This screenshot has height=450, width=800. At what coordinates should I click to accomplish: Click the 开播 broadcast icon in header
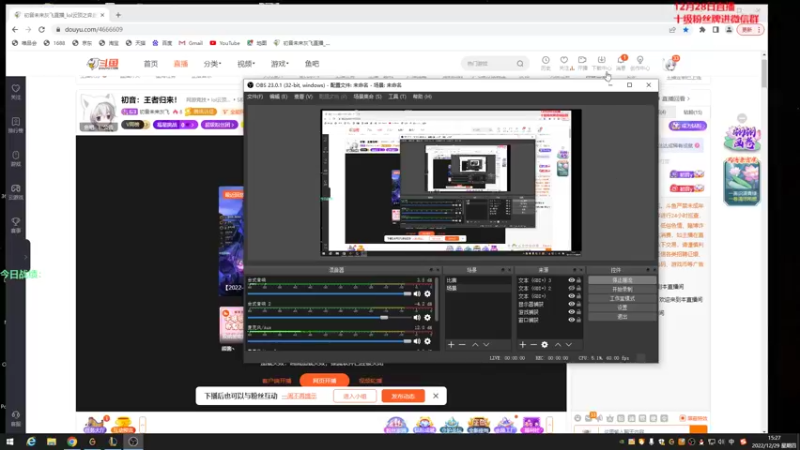click(x=582, y=62)
